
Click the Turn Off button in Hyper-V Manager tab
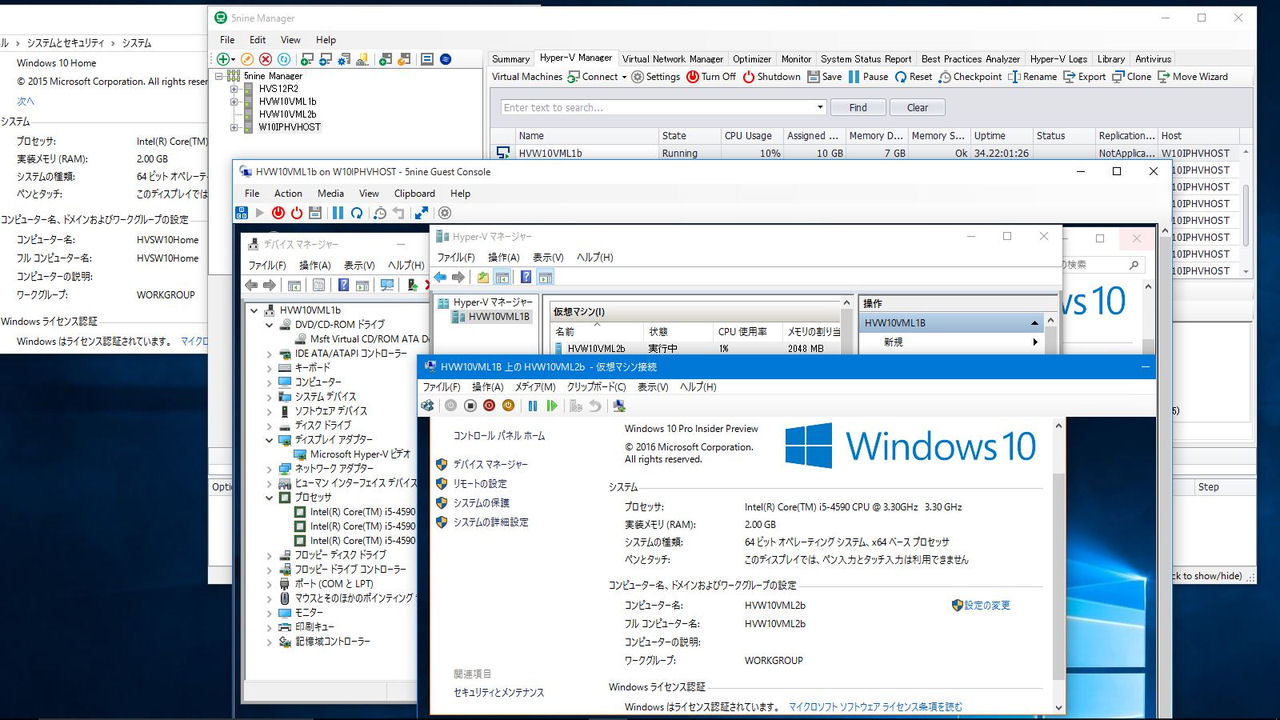coord(711,77)
